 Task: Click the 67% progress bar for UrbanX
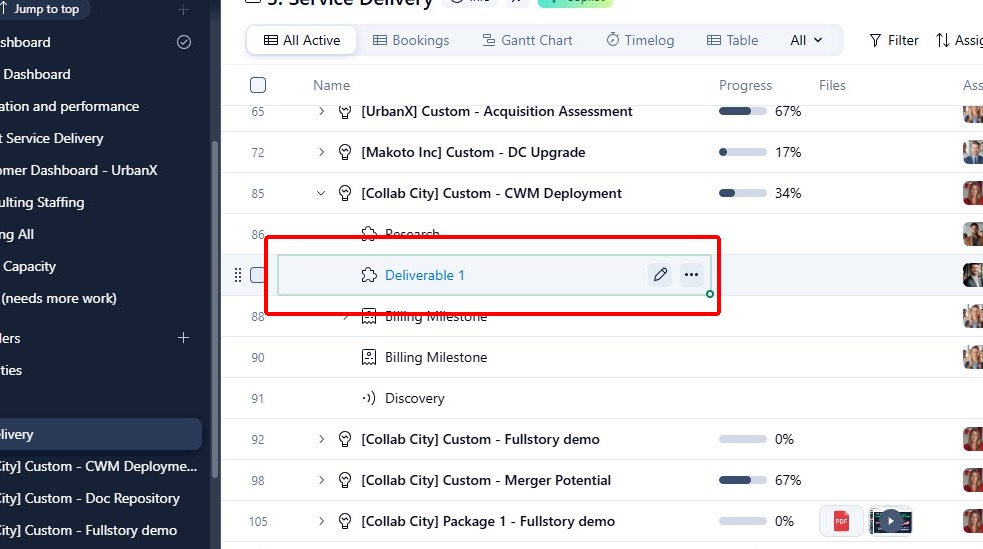[x=742, y=112]
